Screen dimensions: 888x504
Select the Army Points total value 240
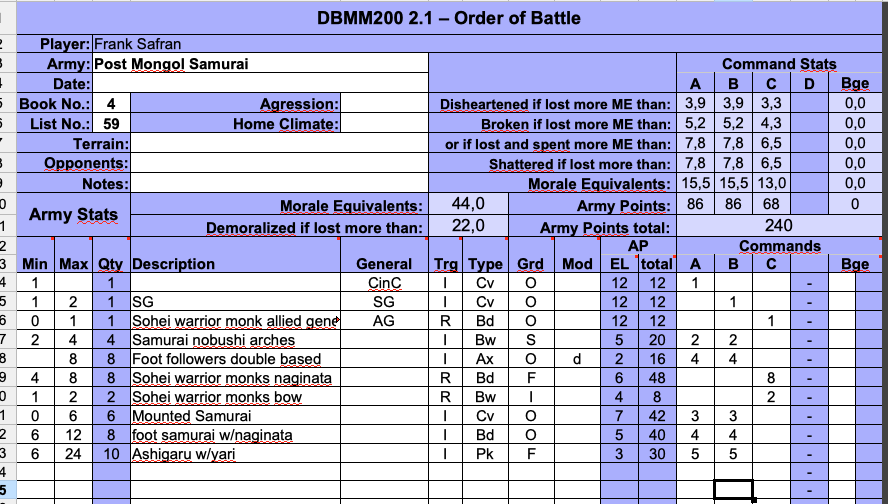click(778, 226)
